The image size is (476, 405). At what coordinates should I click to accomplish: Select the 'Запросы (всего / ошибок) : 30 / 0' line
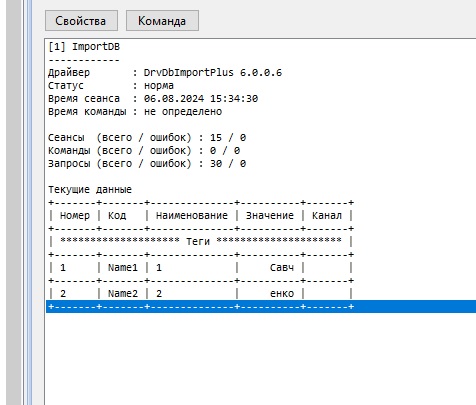point(147,163)
